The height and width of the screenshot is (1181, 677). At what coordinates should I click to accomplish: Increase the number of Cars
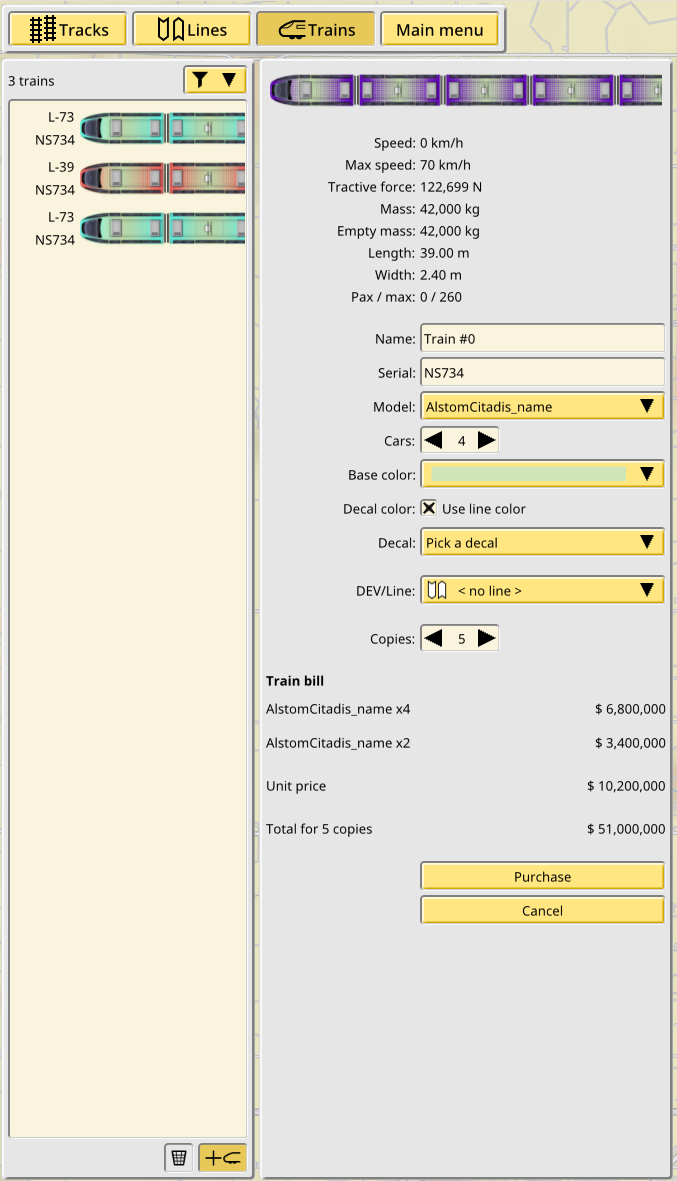pos(487,441)
